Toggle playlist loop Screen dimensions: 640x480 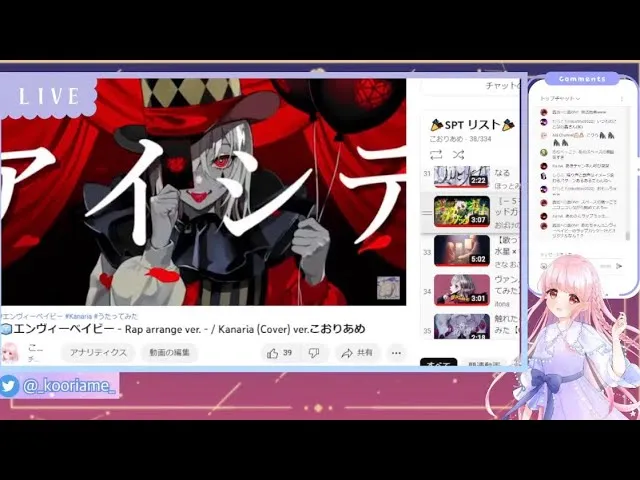[437, 155]
